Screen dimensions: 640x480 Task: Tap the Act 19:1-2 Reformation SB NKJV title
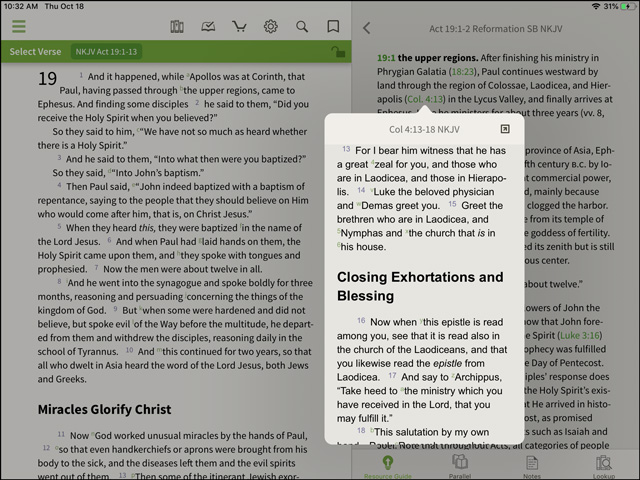coord(496,29)
